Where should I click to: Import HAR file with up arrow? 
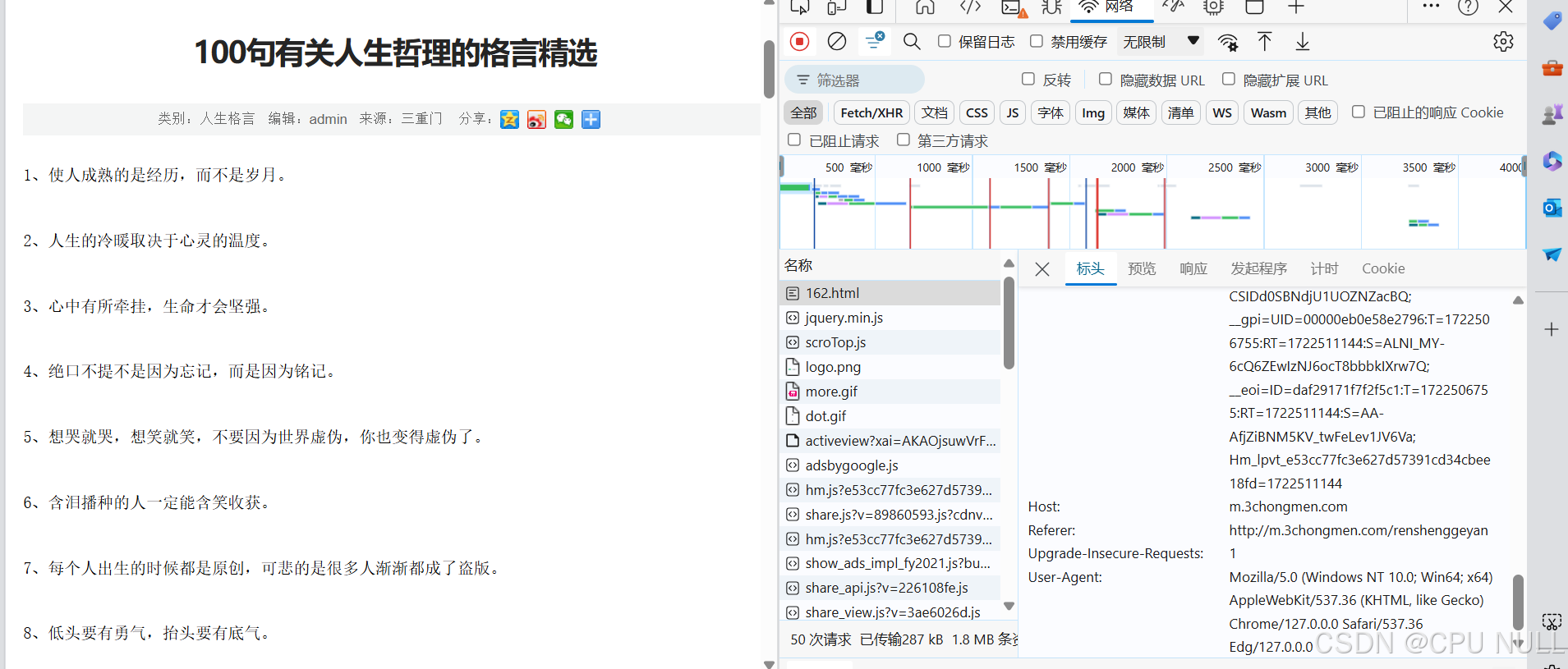tap(1265, 41)
